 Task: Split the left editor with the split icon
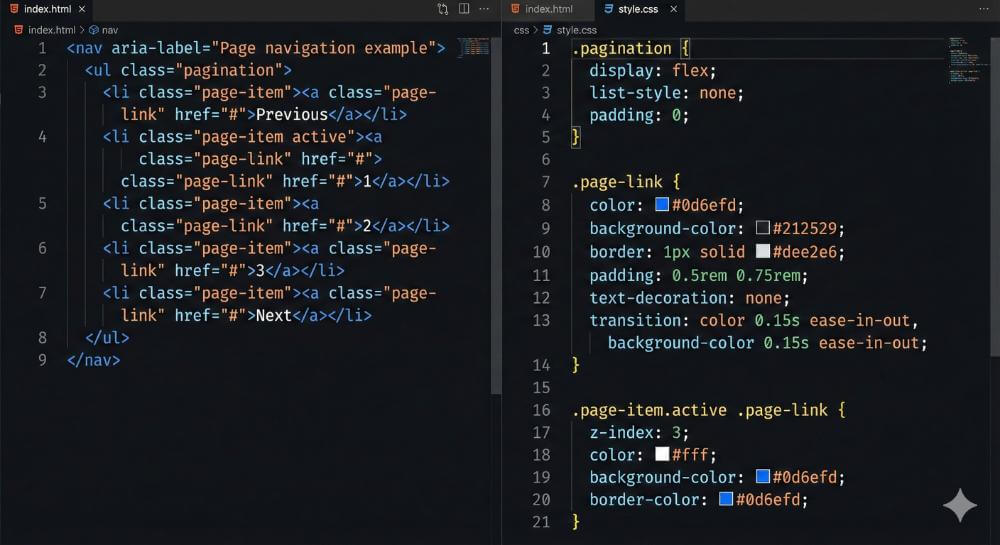pos(464,9)
